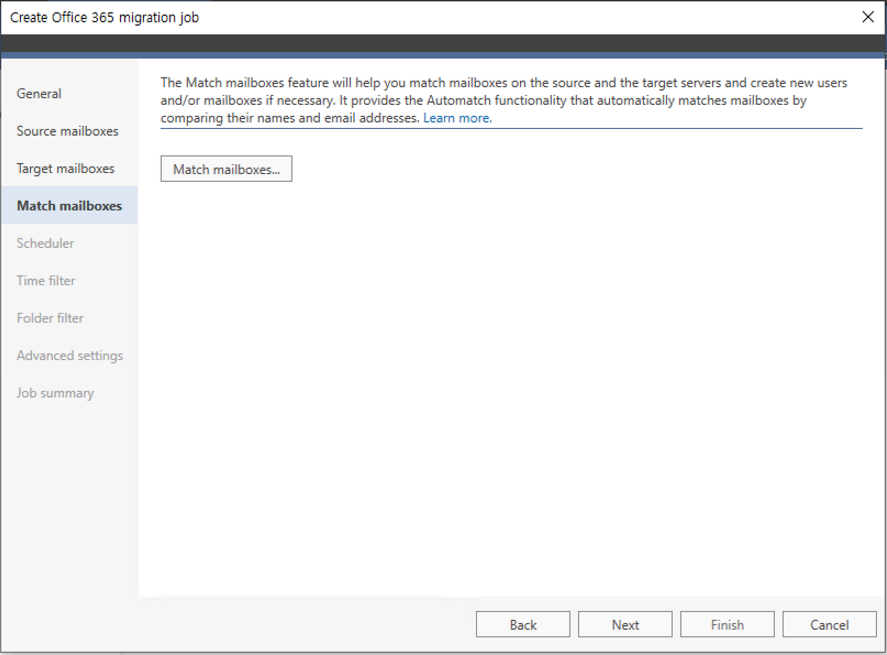Click the Finish button
Viewport: 887px width, 655px height.
tap(727, 624)
